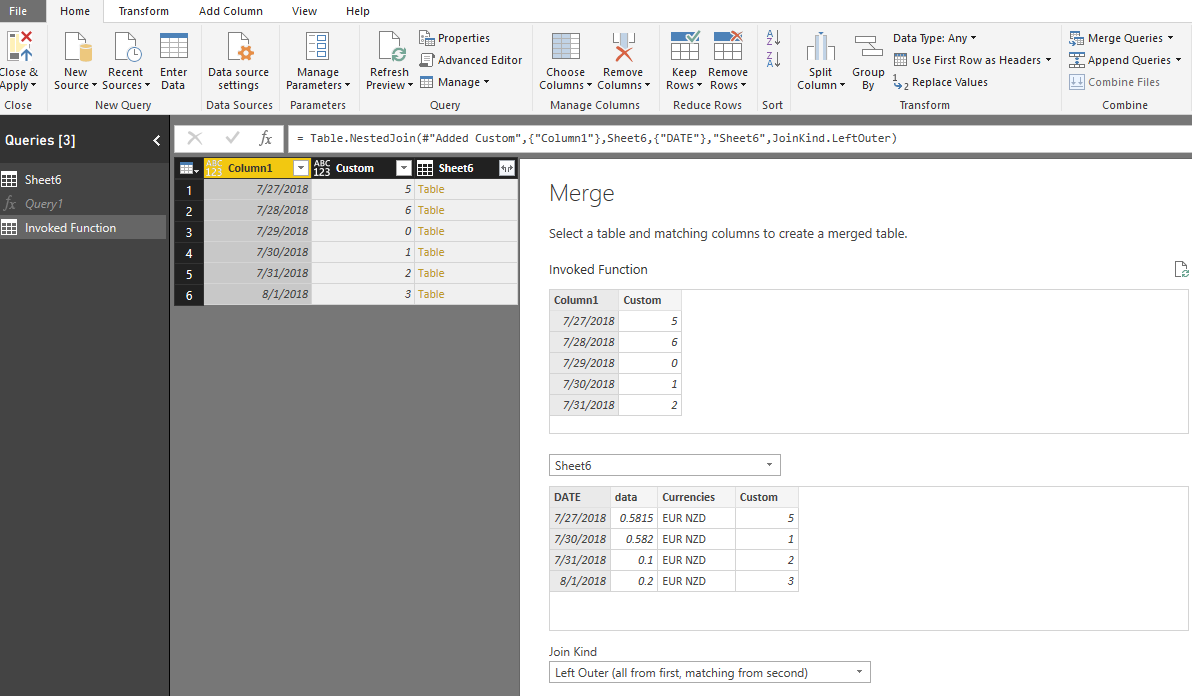
Task: Click the Keep Rows icon
Action: pyautogui.click(x=684, y=46)
